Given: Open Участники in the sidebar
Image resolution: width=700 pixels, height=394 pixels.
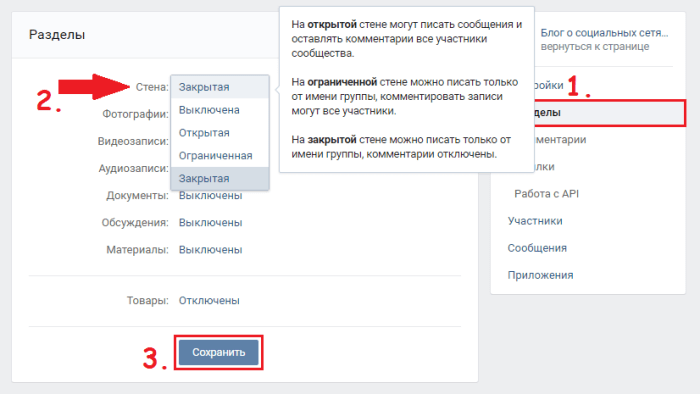Looking at the screenshot, I should point(535,221).
